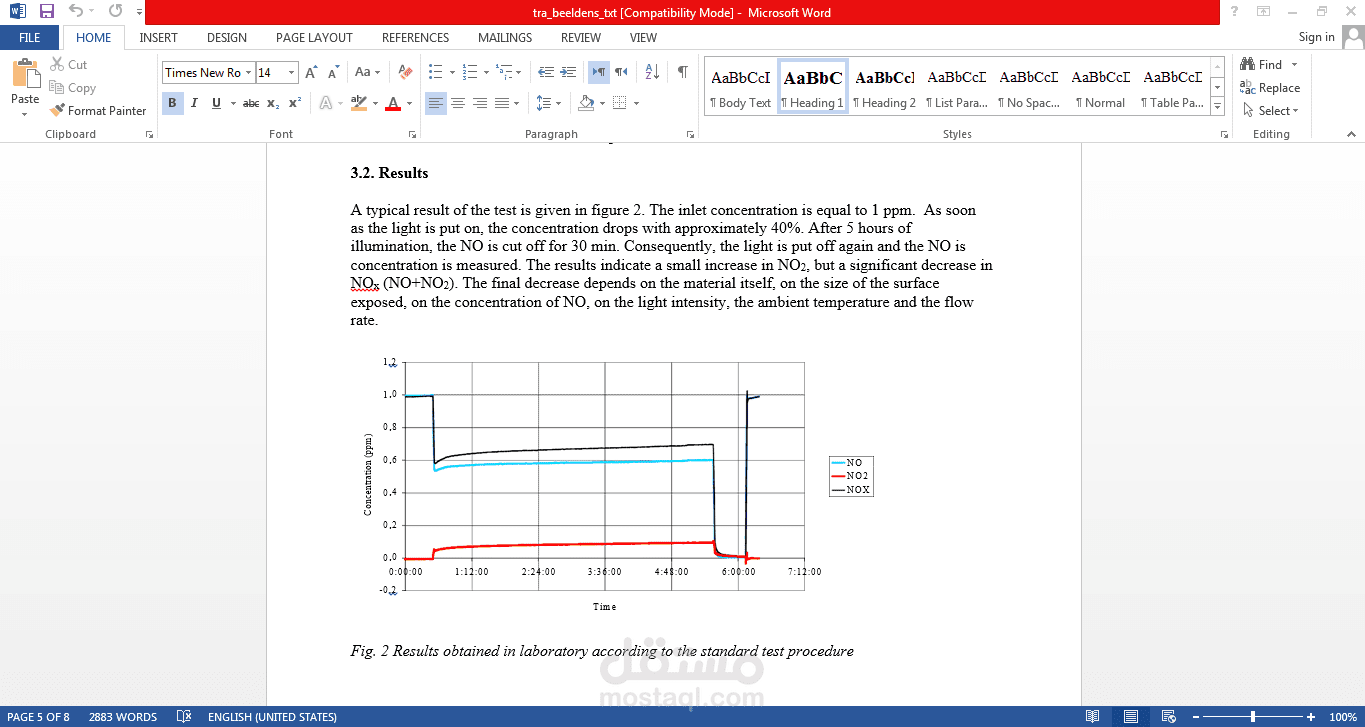Save the document with the floppy icon
This screenshot has width=1365, height=727.
click(47, 12)
